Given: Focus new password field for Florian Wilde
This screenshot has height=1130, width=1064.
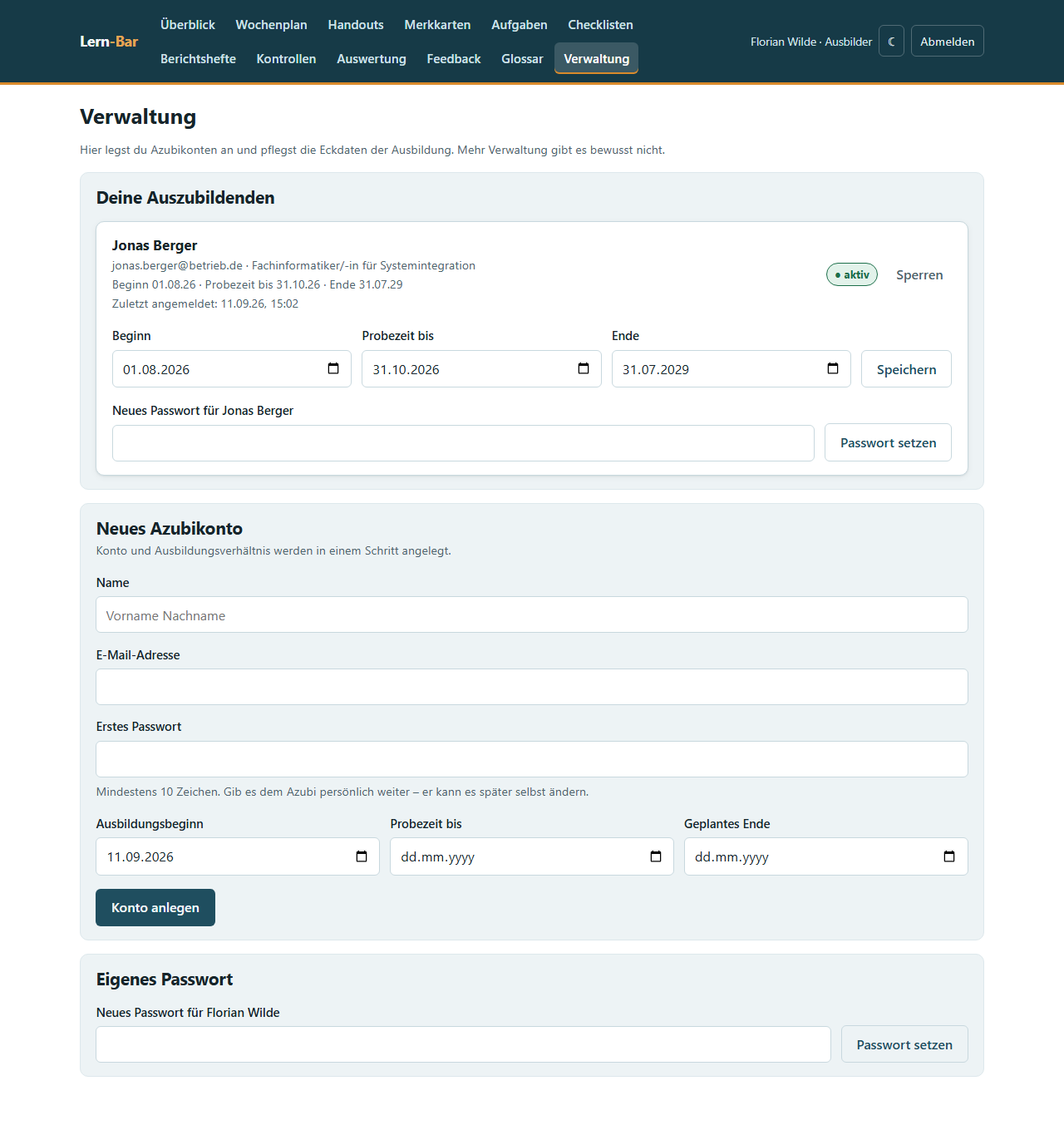Looking at the screenshot, I should coord(463,1044).
